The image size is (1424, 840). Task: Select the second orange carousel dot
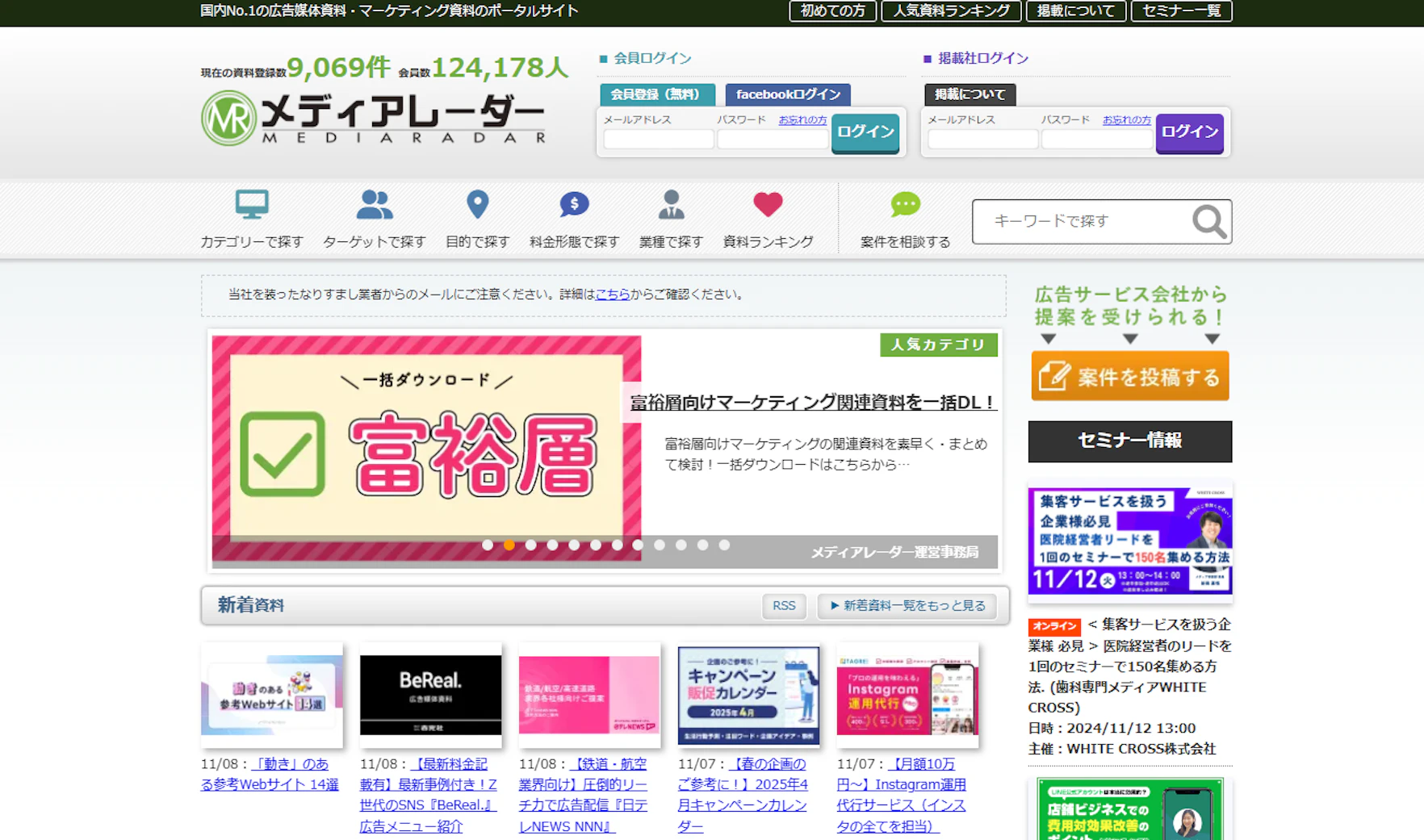(509, 545)
